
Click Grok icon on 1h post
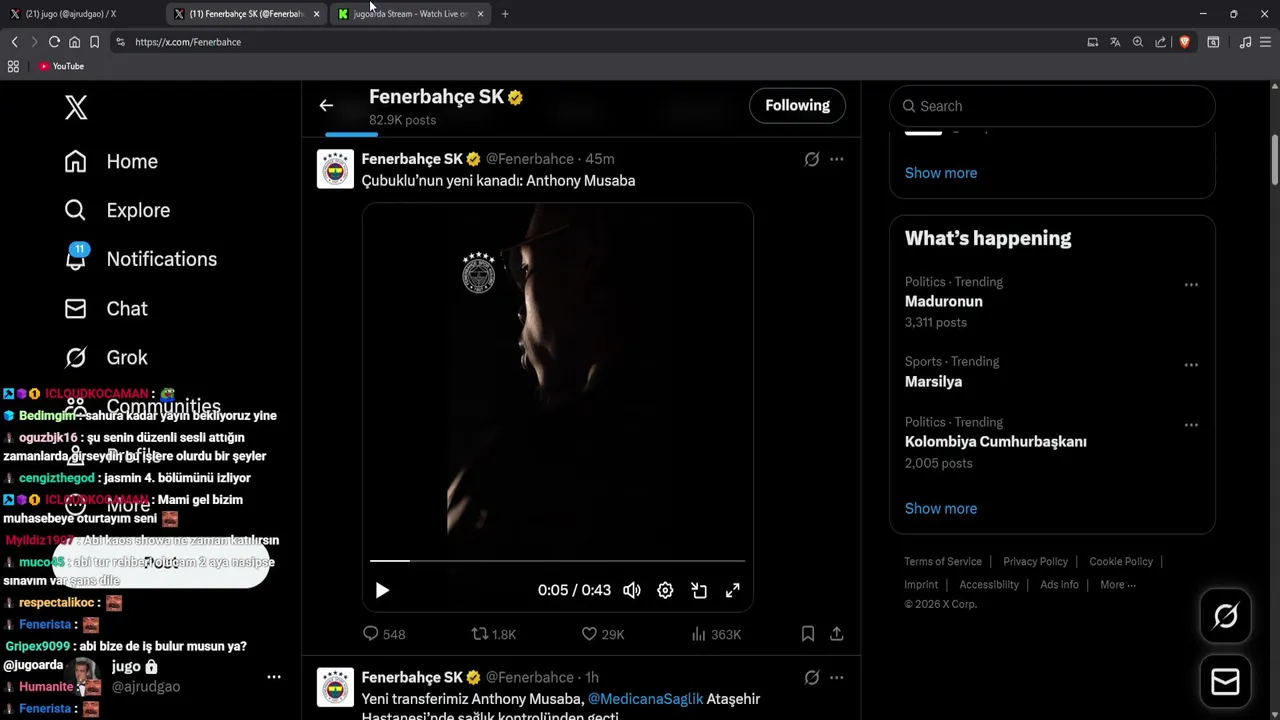812,678
